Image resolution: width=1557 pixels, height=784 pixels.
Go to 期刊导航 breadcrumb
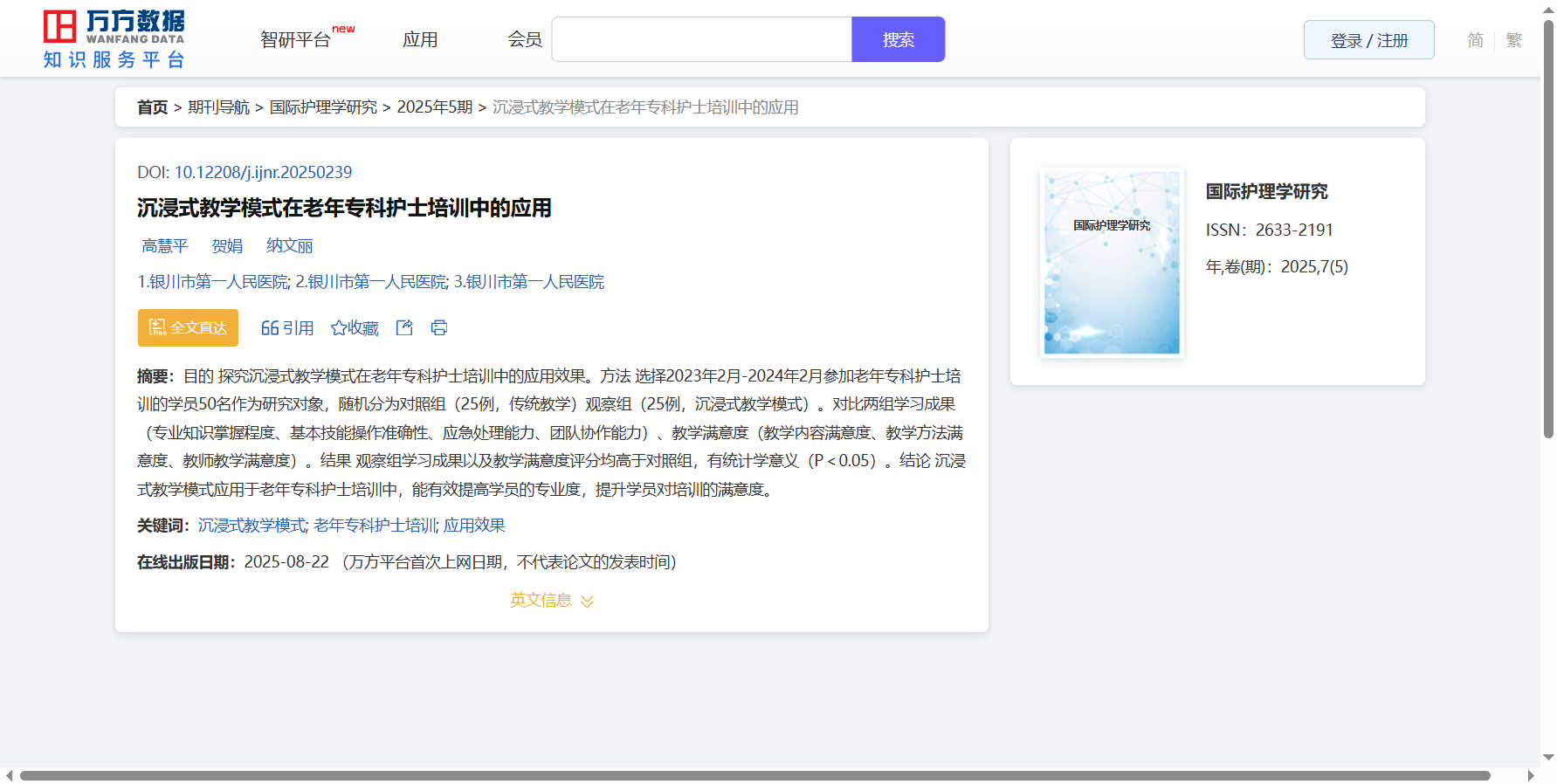(x=218, y=107)
